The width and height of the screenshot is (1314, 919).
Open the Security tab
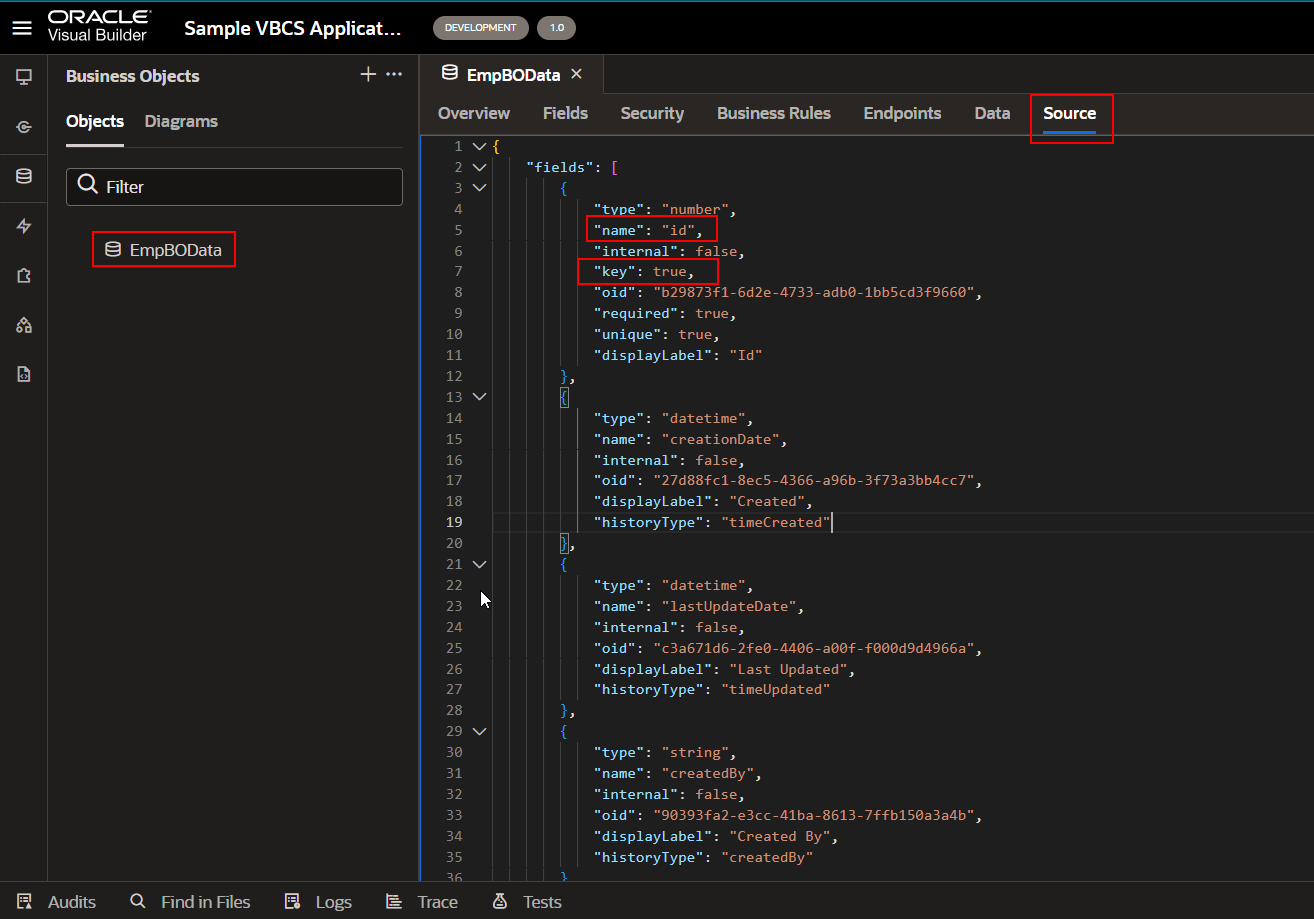(x=652, y=113)
